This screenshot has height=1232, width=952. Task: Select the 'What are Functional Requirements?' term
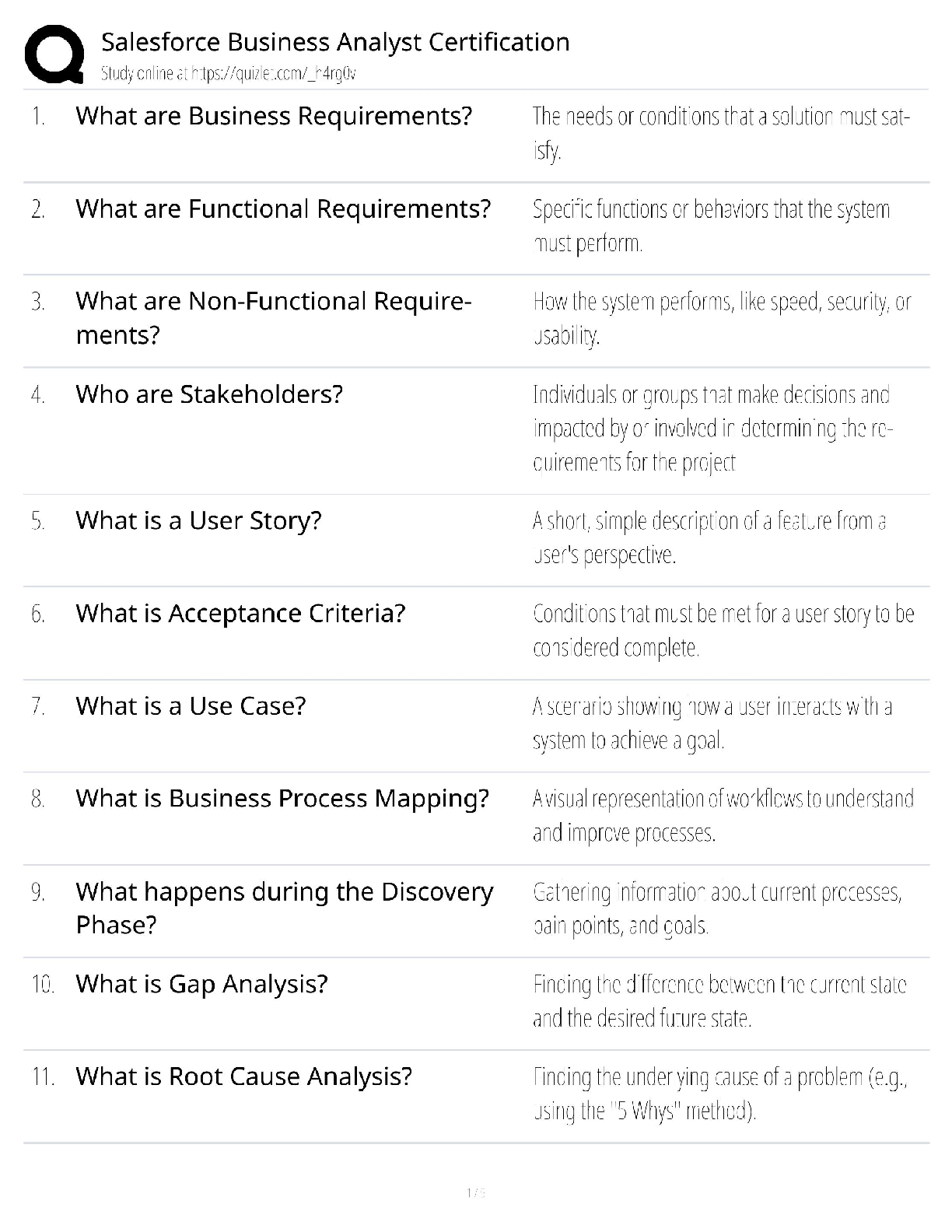(x=283, y=208)
